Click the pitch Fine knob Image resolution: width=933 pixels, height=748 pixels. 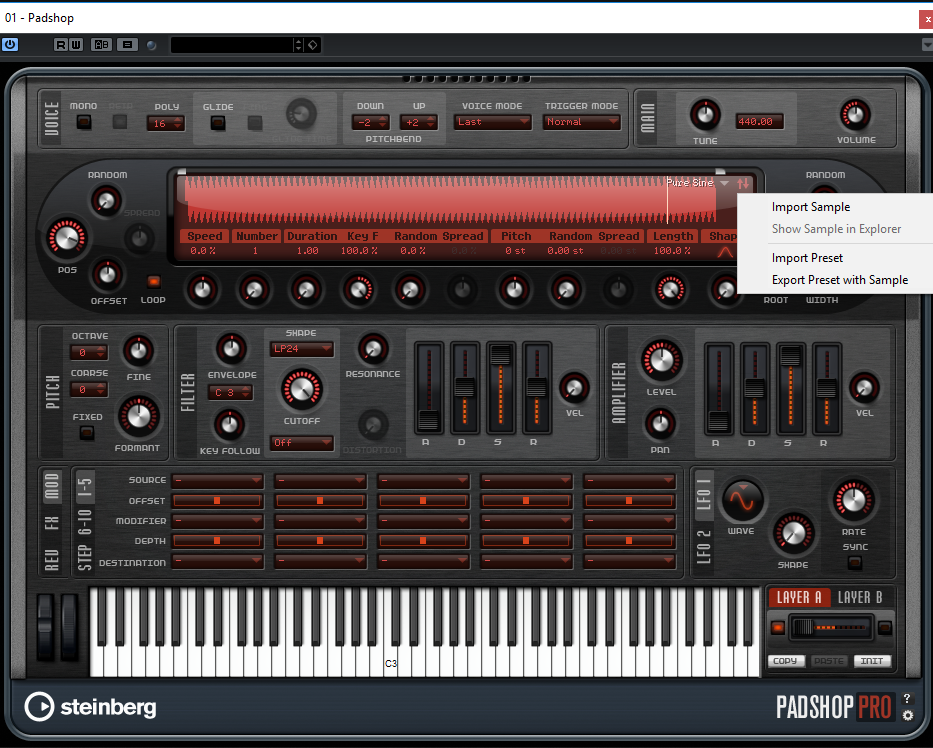click(x=138, y=351)
